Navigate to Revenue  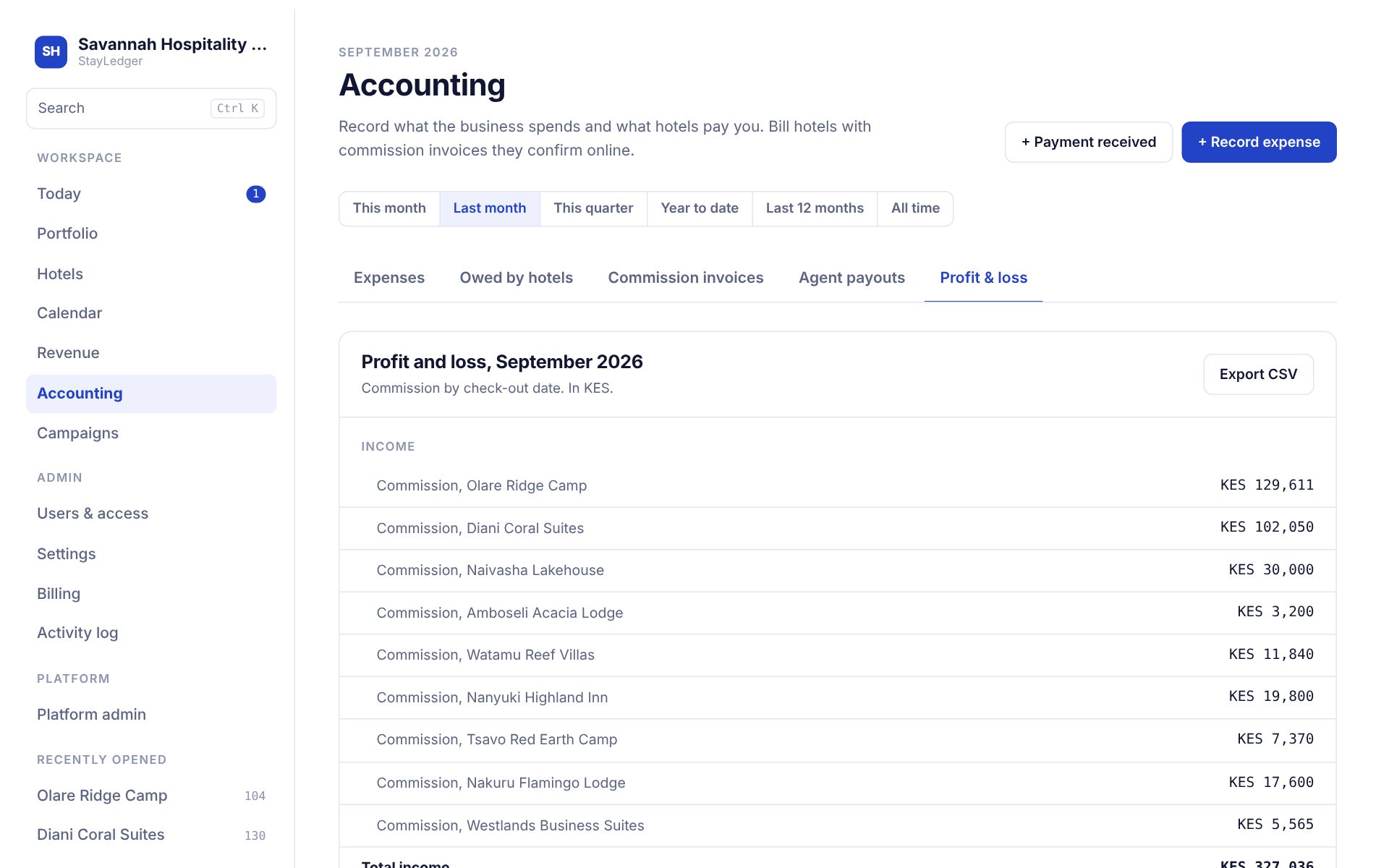pos(151,353)
